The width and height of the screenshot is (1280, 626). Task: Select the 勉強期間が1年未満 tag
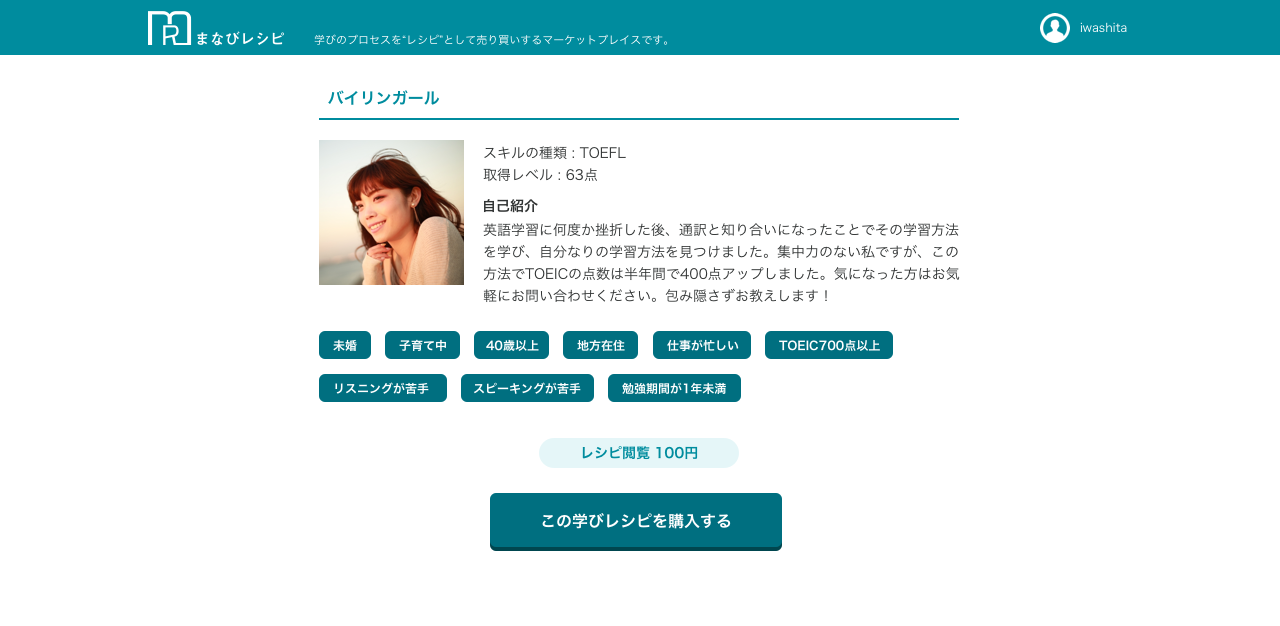(674, 388)
